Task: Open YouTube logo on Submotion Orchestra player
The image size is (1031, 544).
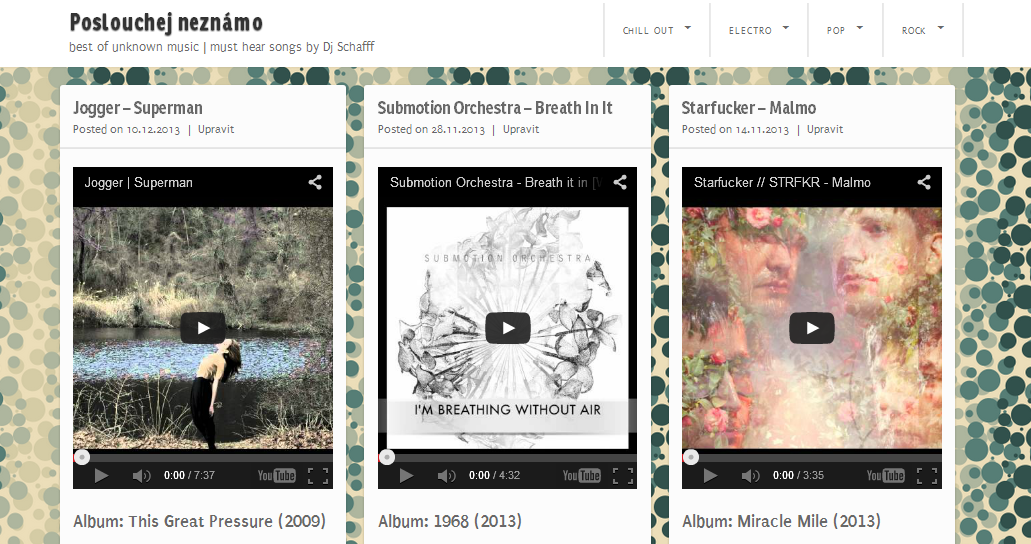Action: 581,476
